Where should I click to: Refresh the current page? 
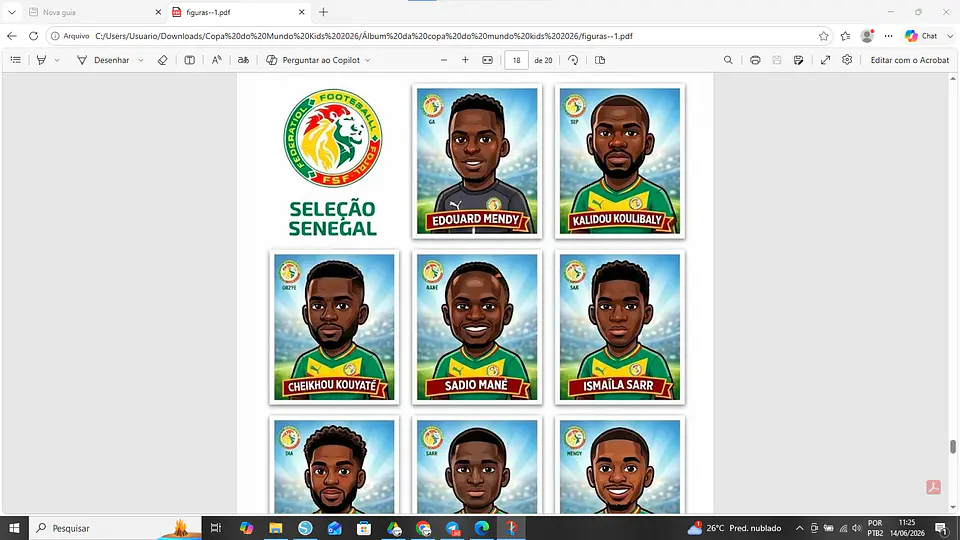pos(33,36)
